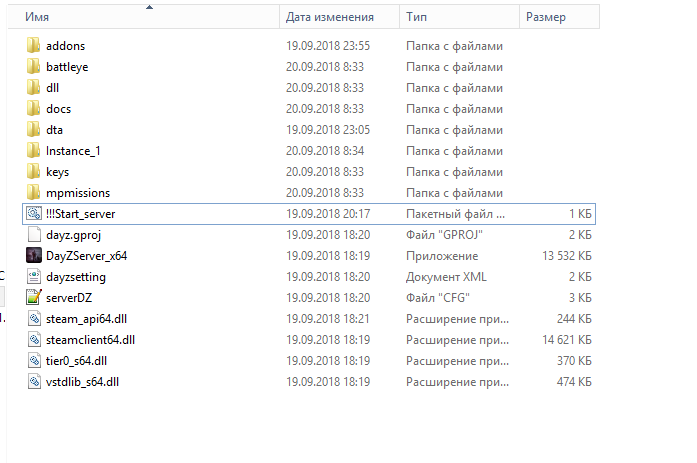Click the 20.09.2018 8:34 date of Instance_1
This screenshot has height=463, width=697.
(x=325, y=151)
